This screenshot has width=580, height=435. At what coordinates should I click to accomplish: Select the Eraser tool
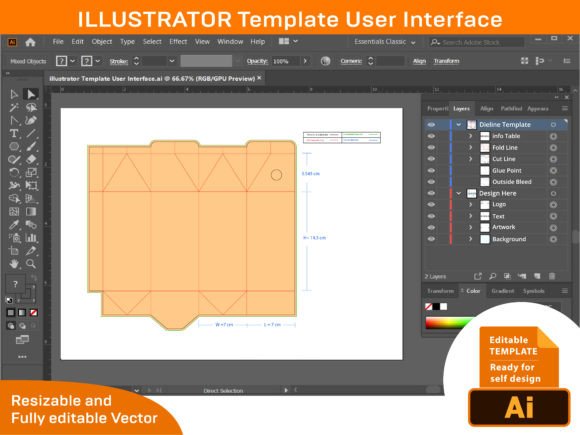[31, 159]
